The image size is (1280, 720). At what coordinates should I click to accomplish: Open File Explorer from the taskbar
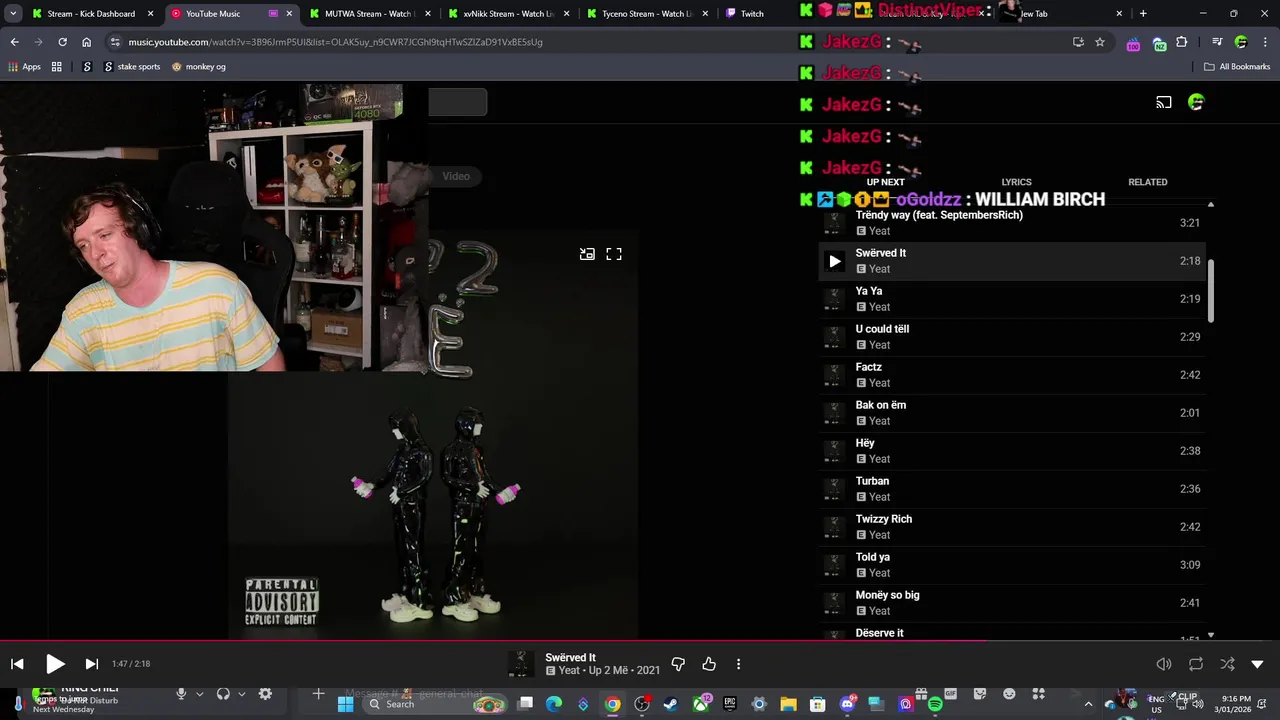coord(788,704)
